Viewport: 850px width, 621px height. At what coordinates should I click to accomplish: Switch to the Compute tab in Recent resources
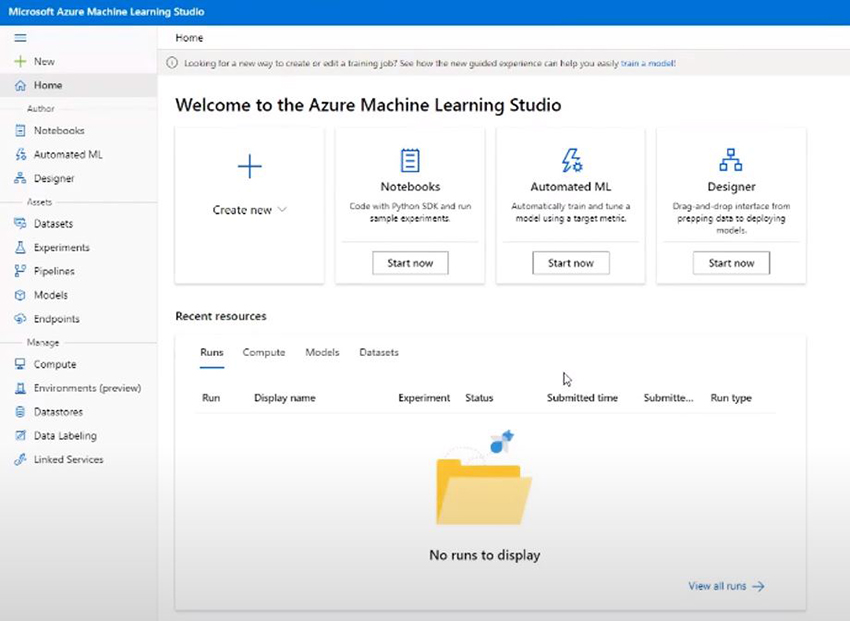click(x=264, y=353)
